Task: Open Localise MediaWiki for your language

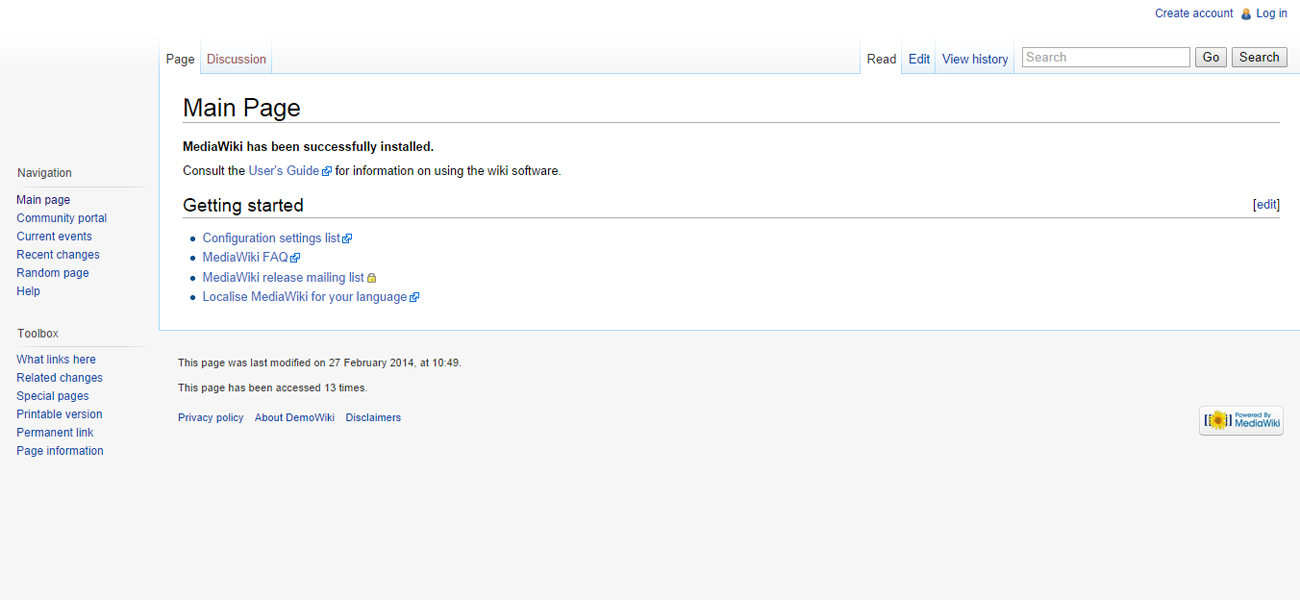Action: click(305, 297)
